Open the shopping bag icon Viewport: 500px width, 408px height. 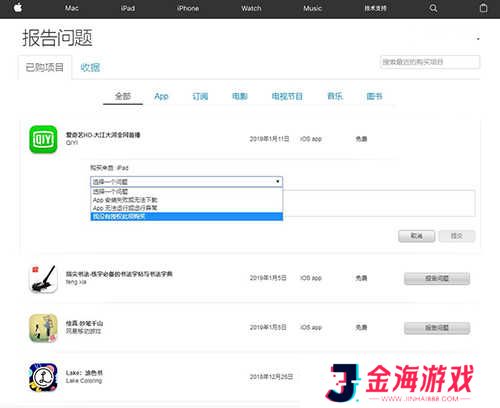coord(483,8)
